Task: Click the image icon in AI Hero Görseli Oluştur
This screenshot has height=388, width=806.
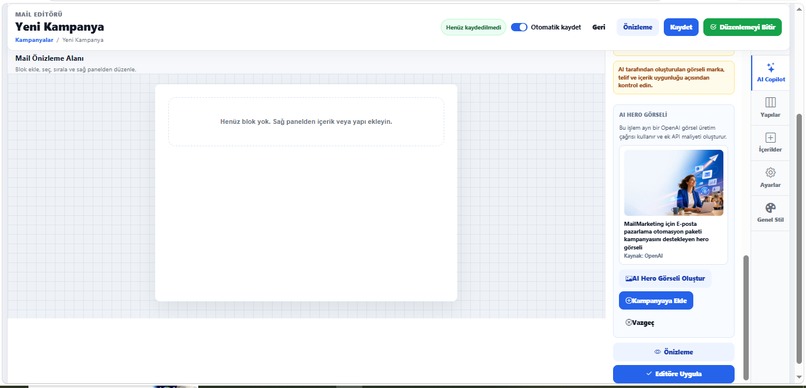Action: (628, 279)
